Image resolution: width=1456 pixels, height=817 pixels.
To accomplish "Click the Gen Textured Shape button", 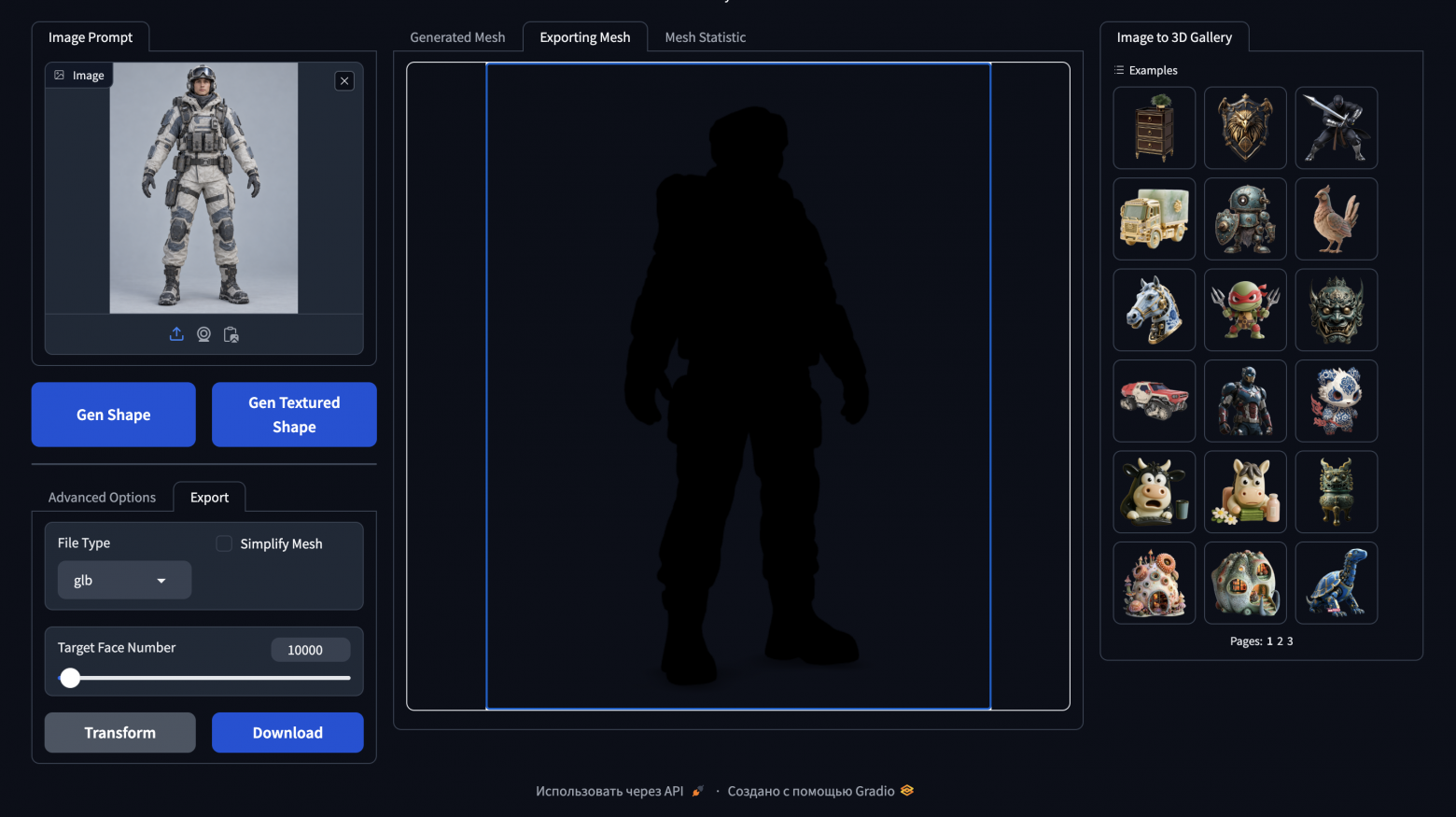I will (294, 415).
